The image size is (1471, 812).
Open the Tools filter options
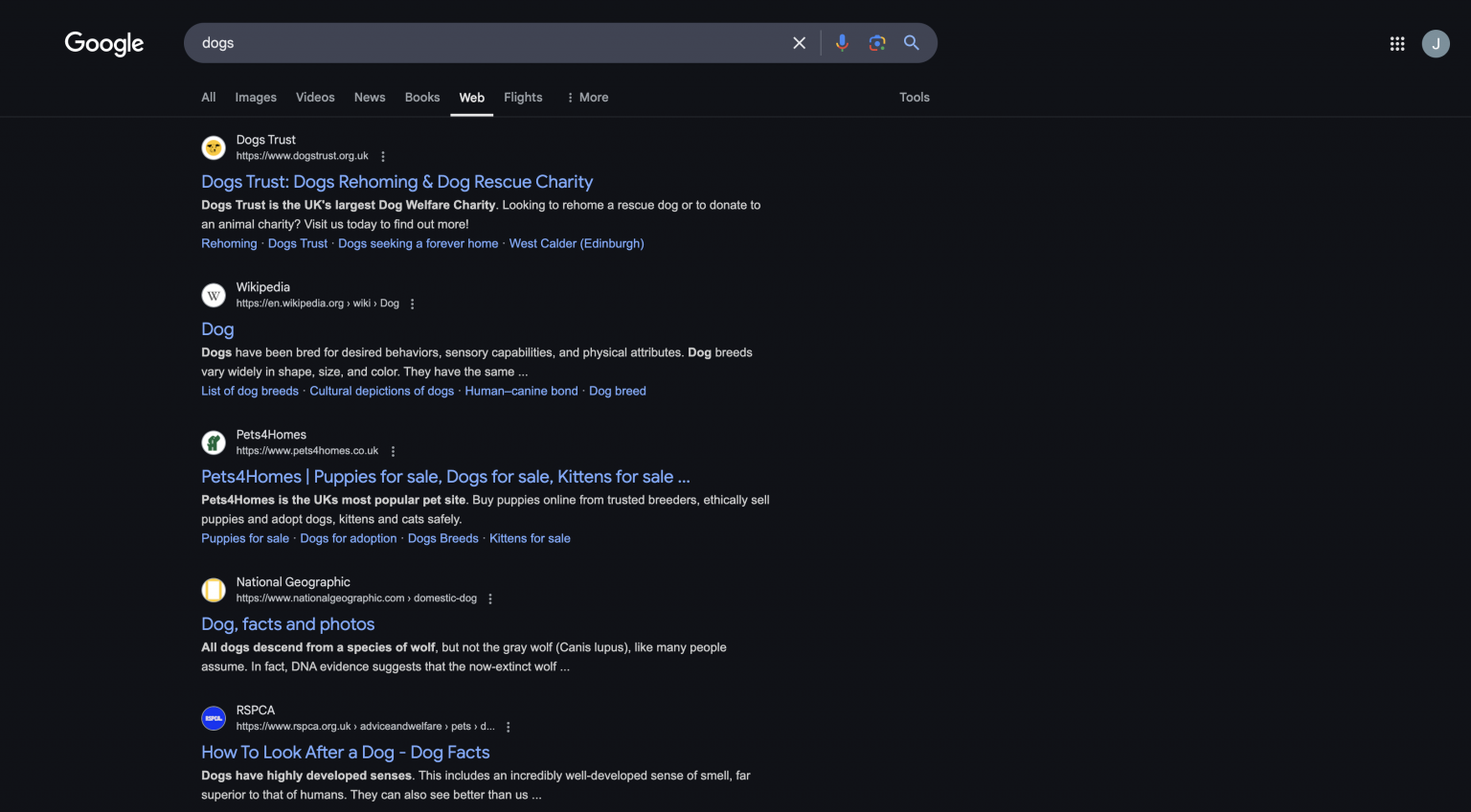point(914,98)
